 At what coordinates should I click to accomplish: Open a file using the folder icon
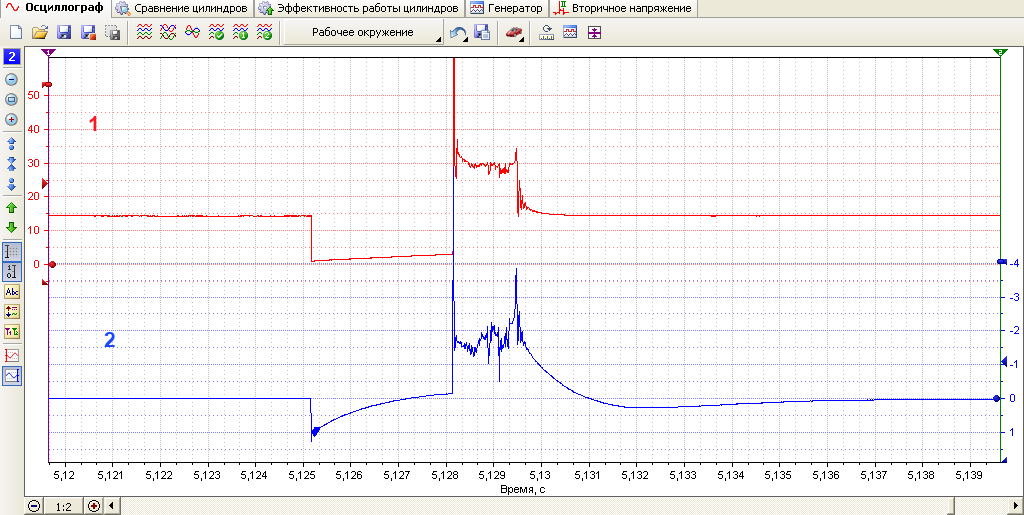pyautogui.click(x=40, y=32)
